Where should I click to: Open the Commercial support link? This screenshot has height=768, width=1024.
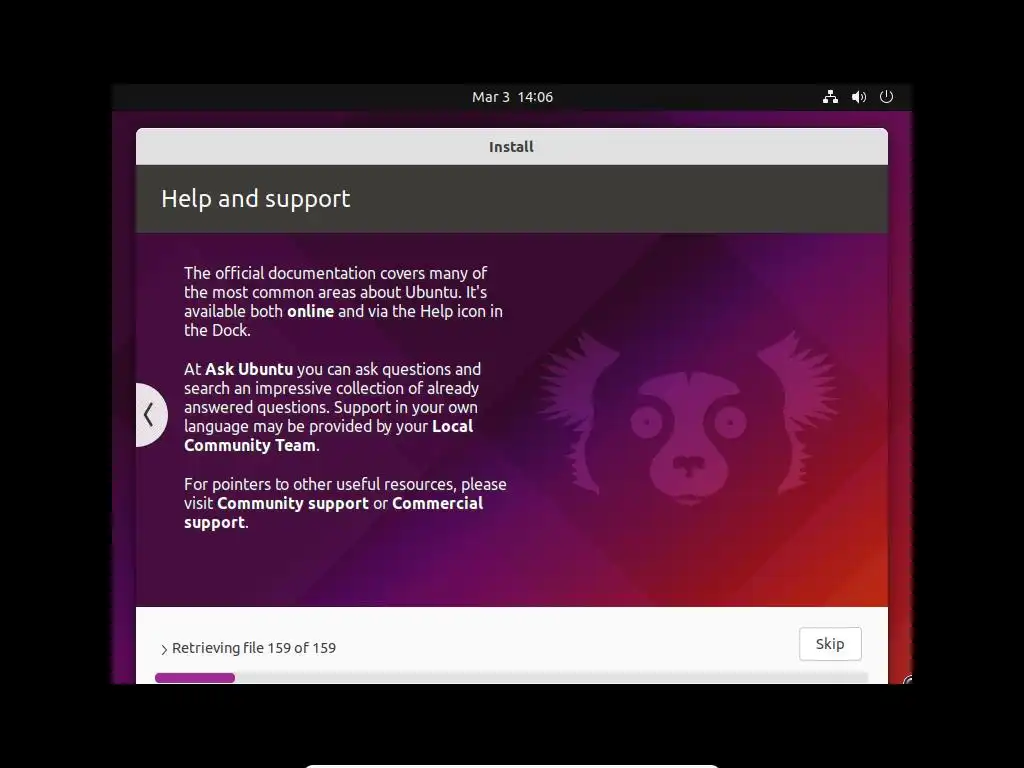coord(334,513)
